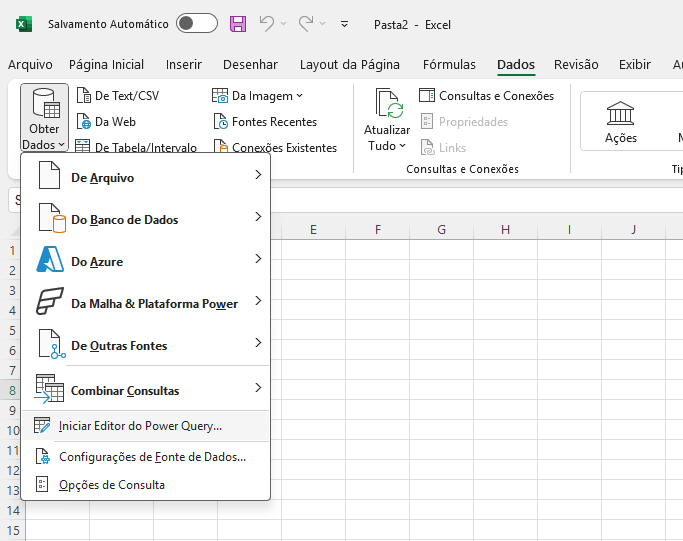
Task: Click the Atualizar Tudo refresh icon
Action: click(x=387, y=105)
